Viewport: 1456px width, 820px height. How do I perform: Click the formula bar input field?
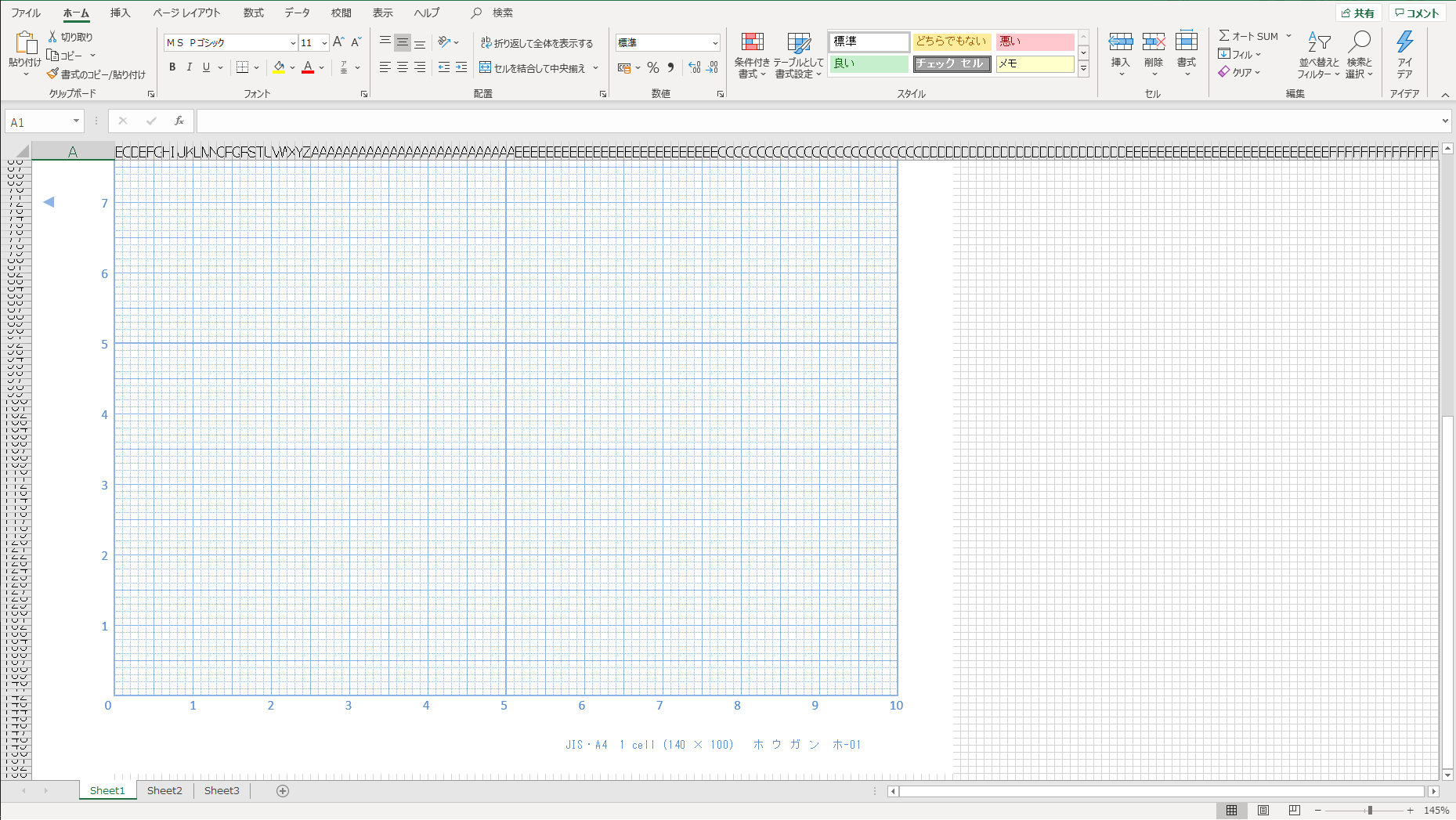point(817,121)
